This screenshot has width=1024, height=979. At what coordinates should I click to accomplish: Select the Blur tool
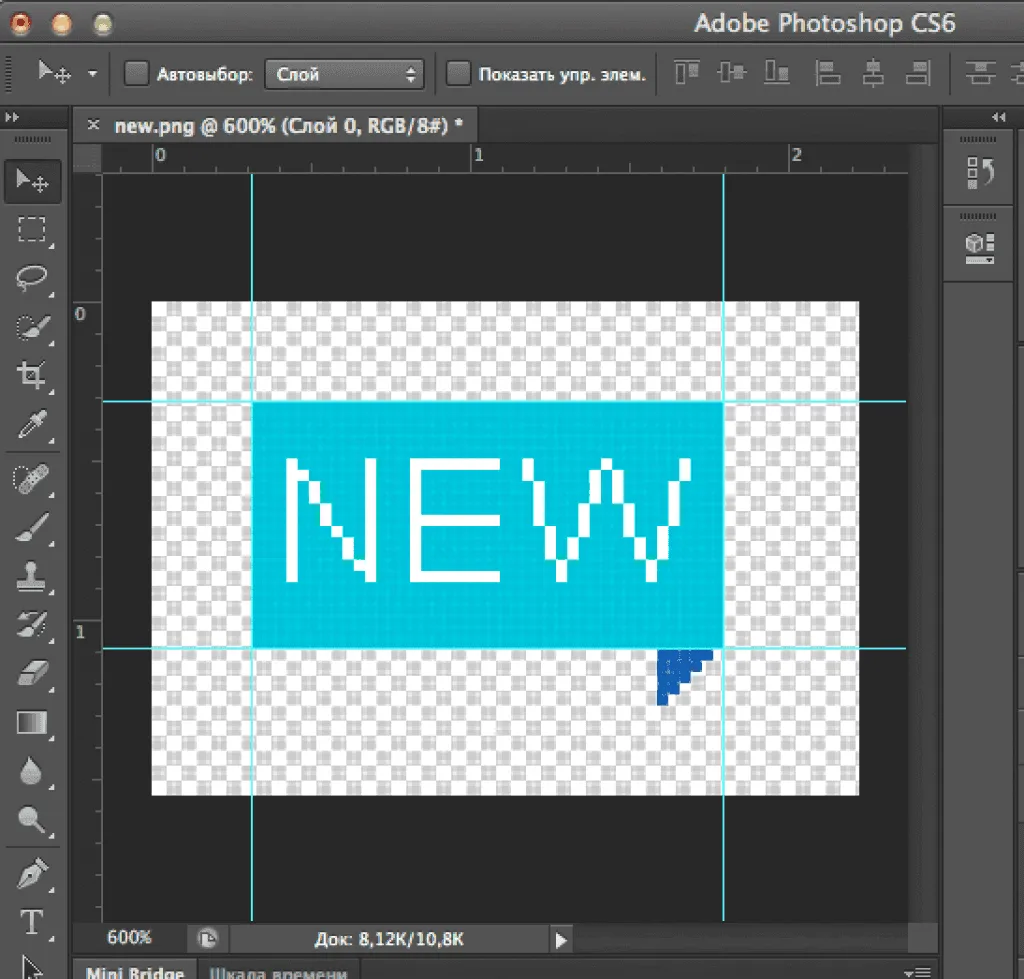coord(33,772)
